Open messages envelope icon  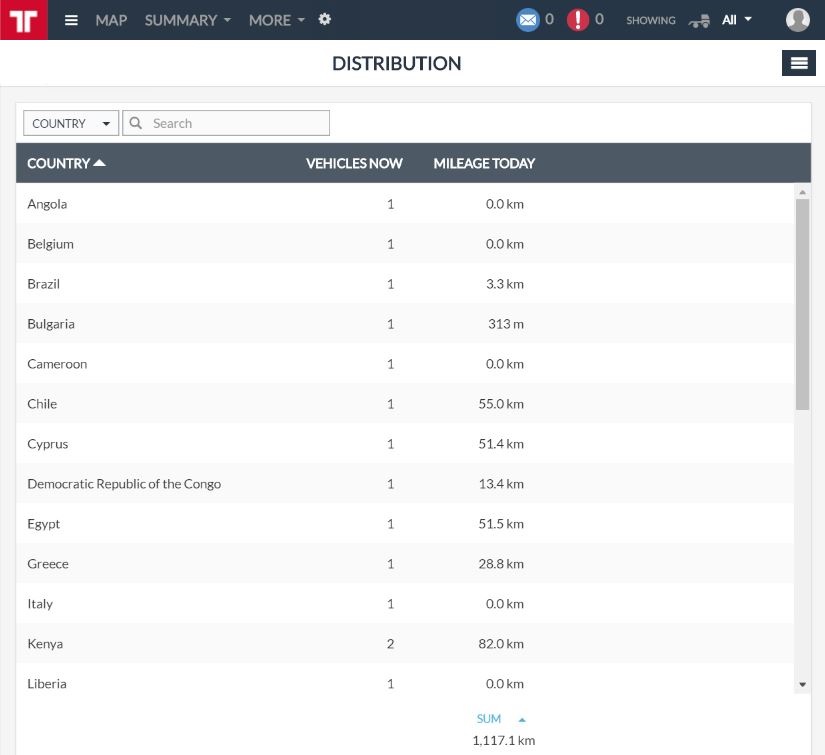coord(527,20)
